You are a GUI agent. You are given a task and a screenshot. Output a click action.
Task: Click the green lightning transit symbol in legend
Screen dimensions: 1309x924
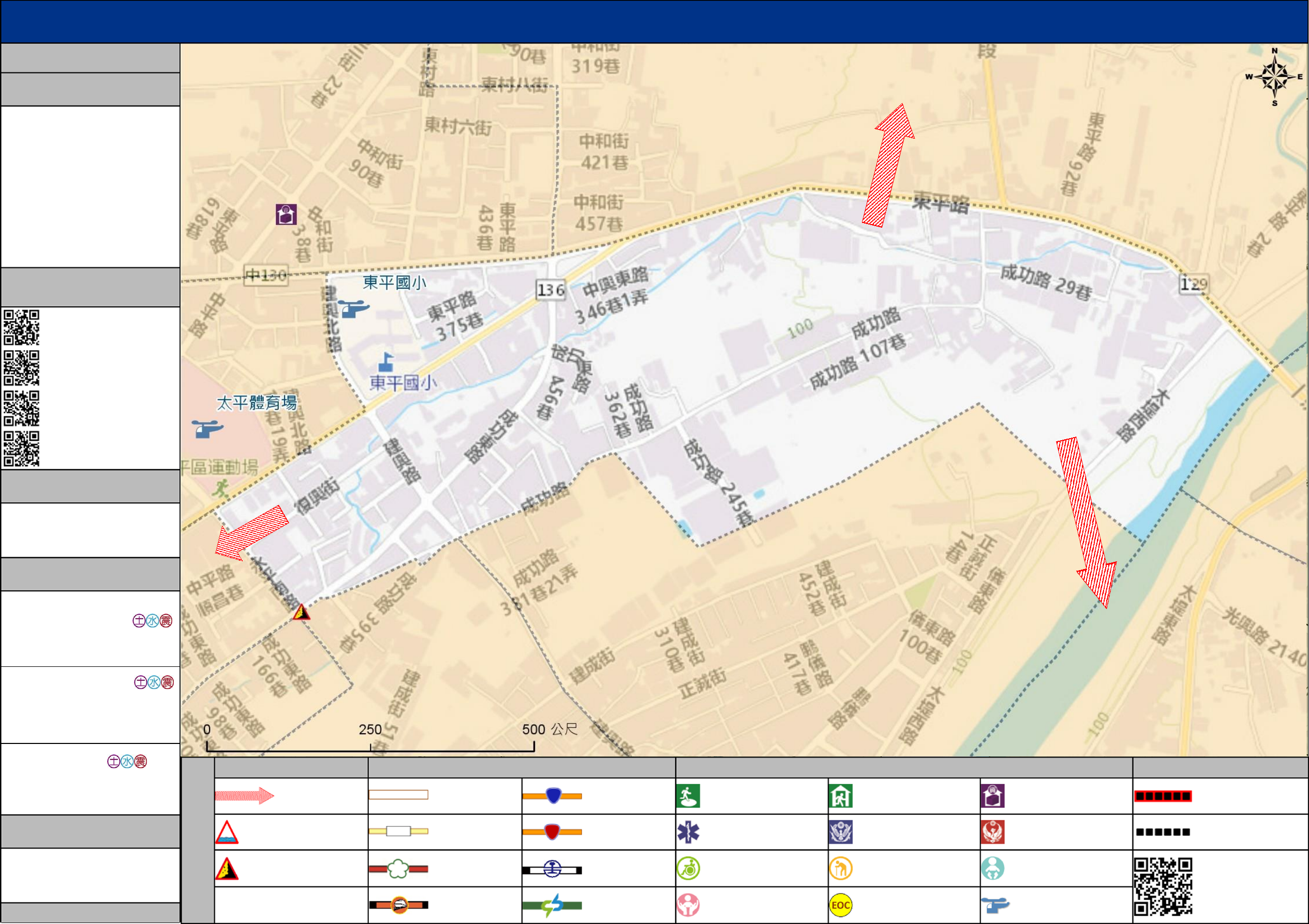[553, 905]
